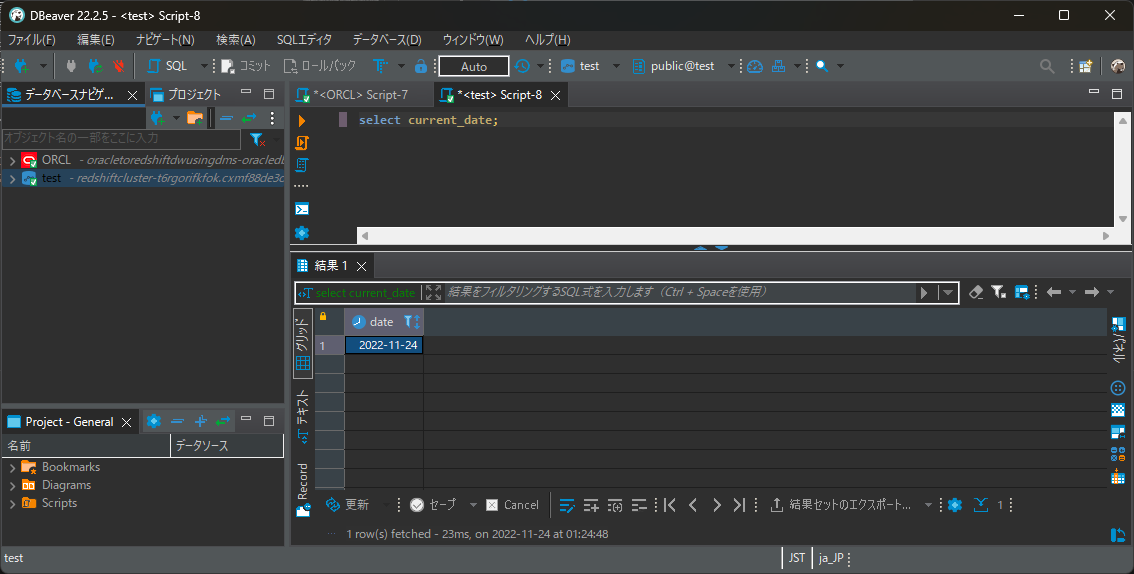
Task: Expand the test connection node
Action: 12,179
